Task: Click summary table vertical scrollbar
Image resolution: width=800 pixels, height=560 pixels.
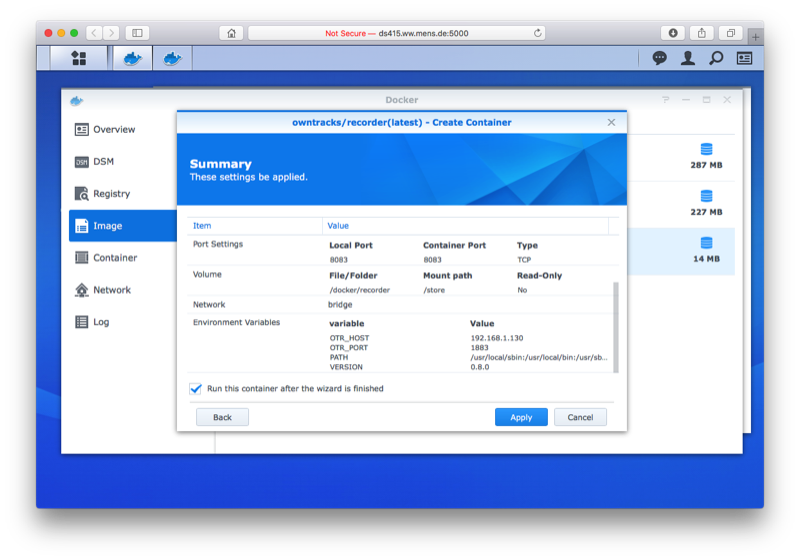Action: (x=615, y=327)
